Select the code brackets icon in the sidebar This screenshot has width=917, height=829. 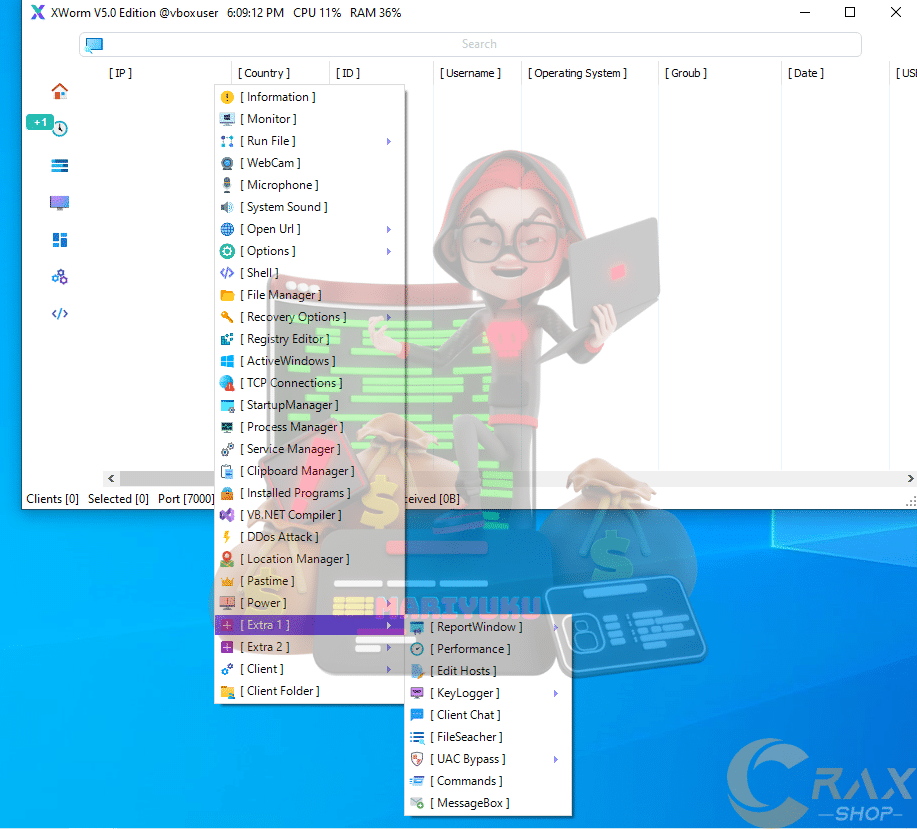pos(60,313)
